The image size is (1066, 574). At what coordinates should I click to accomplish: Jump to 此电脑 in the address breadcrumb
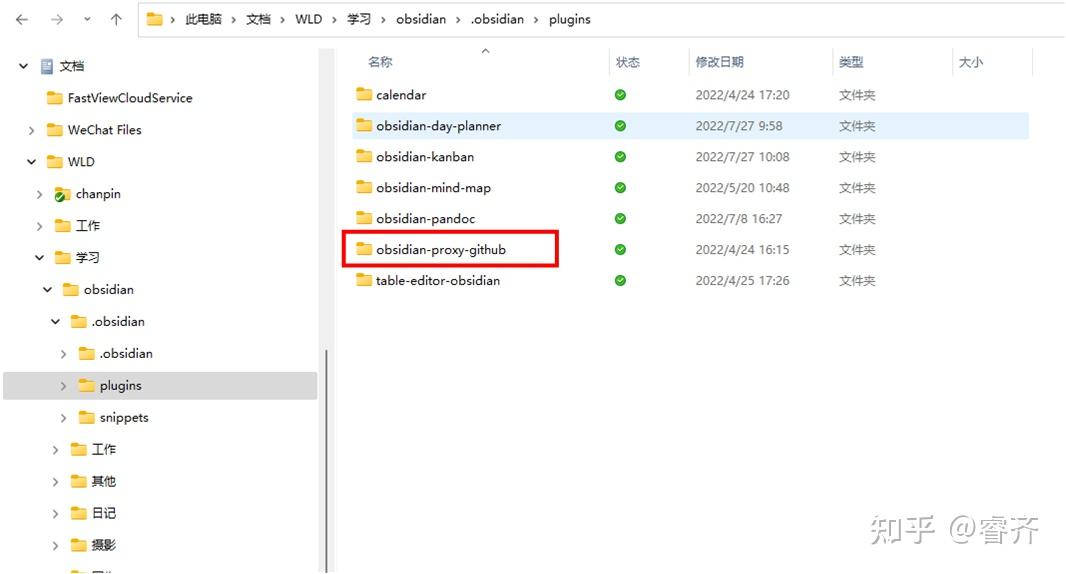(x=203, y=19)
